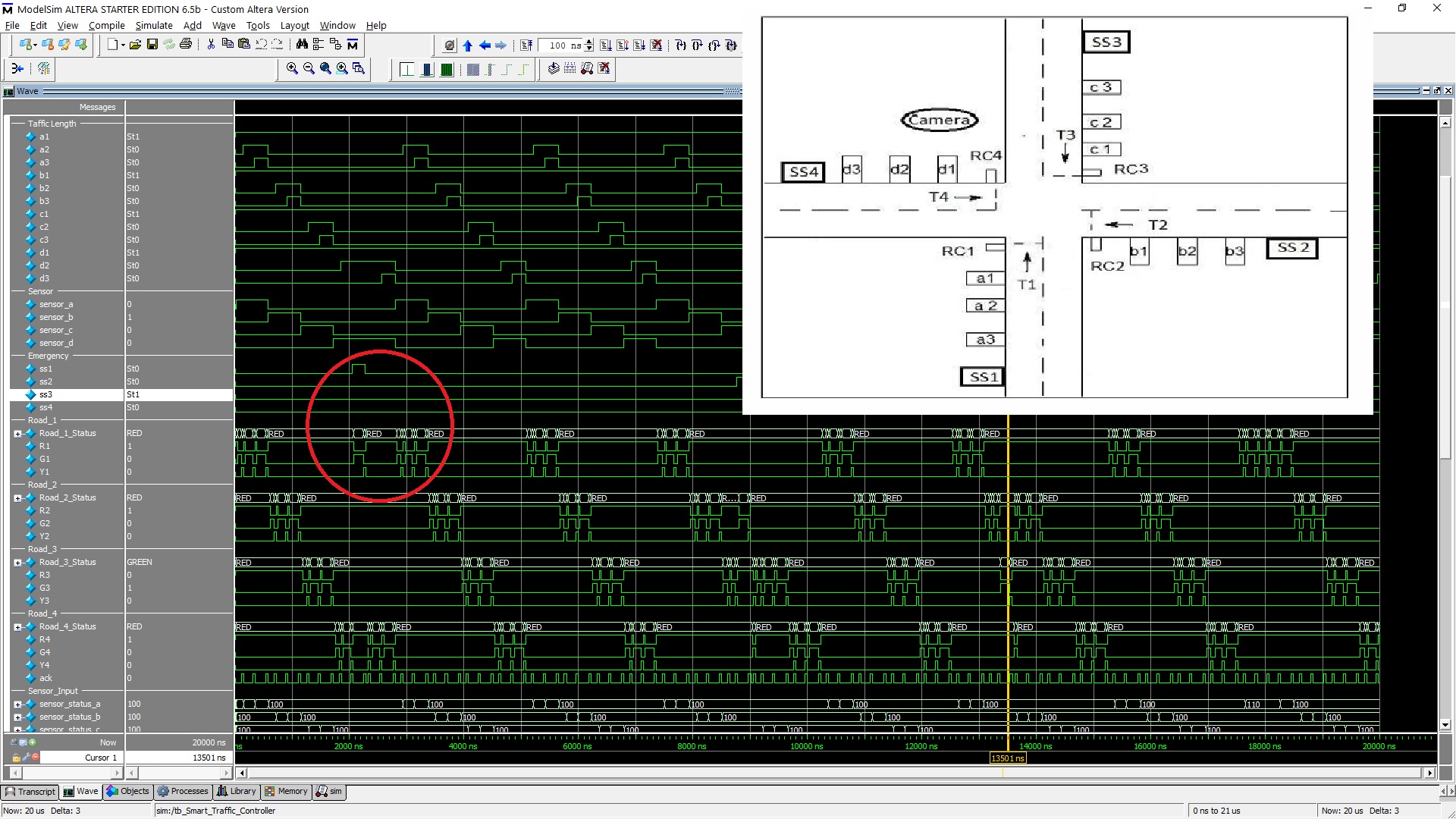This screenshot has width=1456, height=819.
Task: Open the Layout menu
Action: [294, 25]
